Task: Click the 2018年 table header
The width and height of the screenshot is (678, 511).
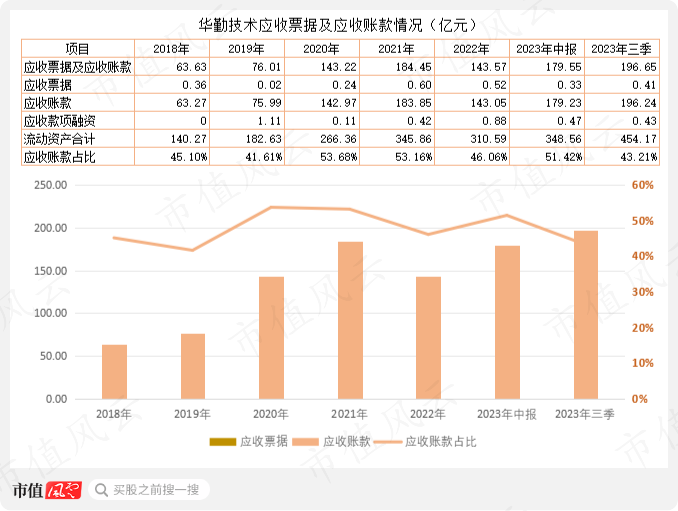Action: (172, 48)
